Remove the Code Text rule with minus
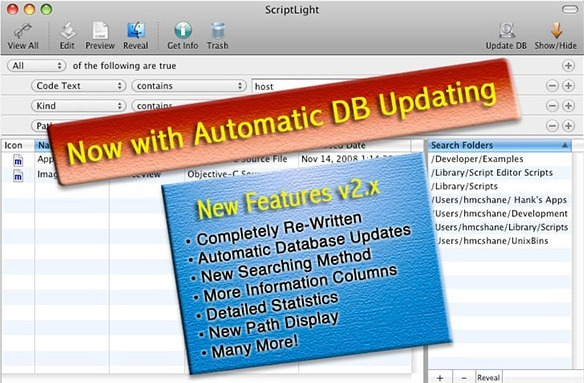Screen dimensions: 584x383 click(x=552, y=86)
